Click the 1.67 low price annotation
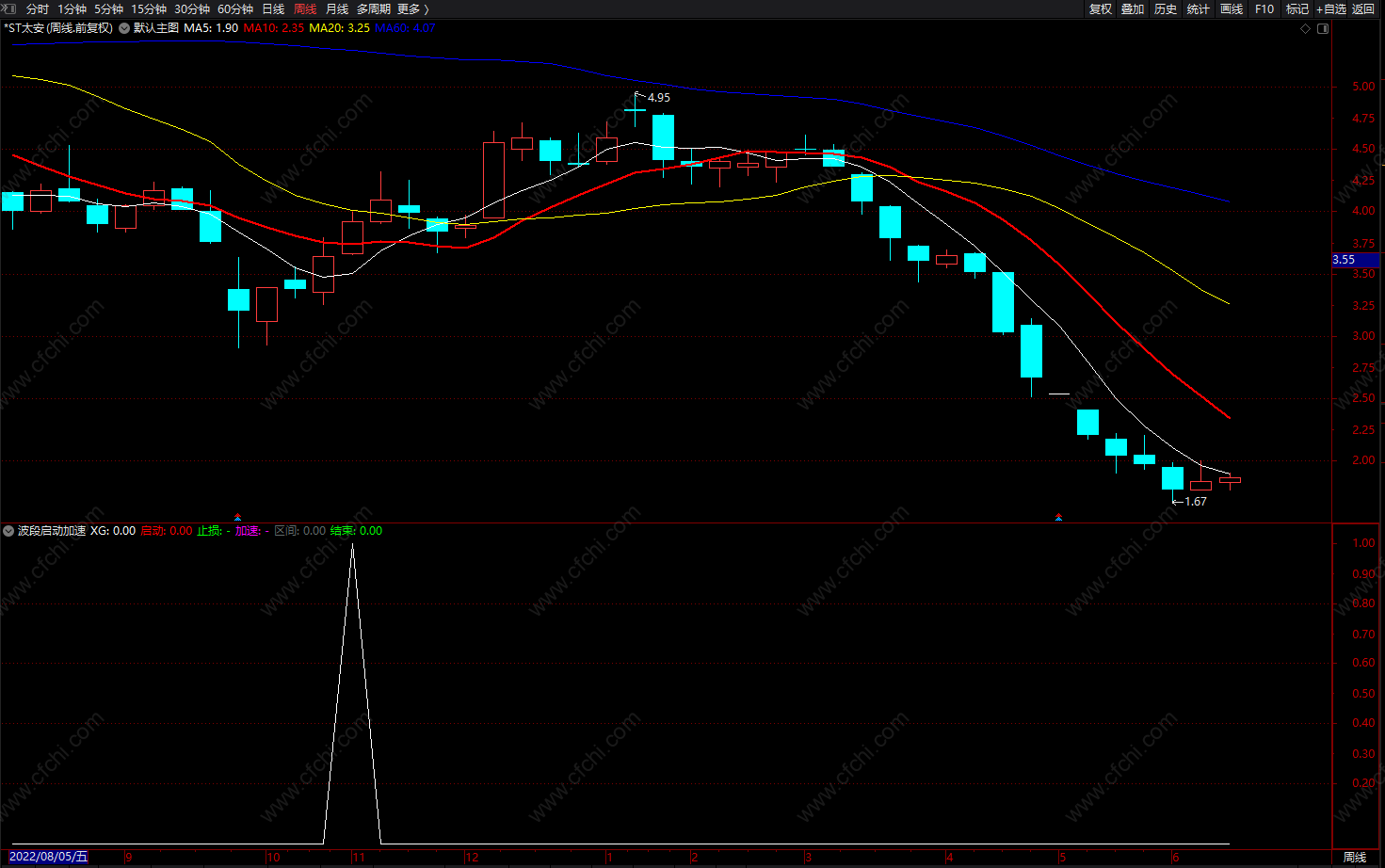The image size is (1385, 868). coord(1196,502)
